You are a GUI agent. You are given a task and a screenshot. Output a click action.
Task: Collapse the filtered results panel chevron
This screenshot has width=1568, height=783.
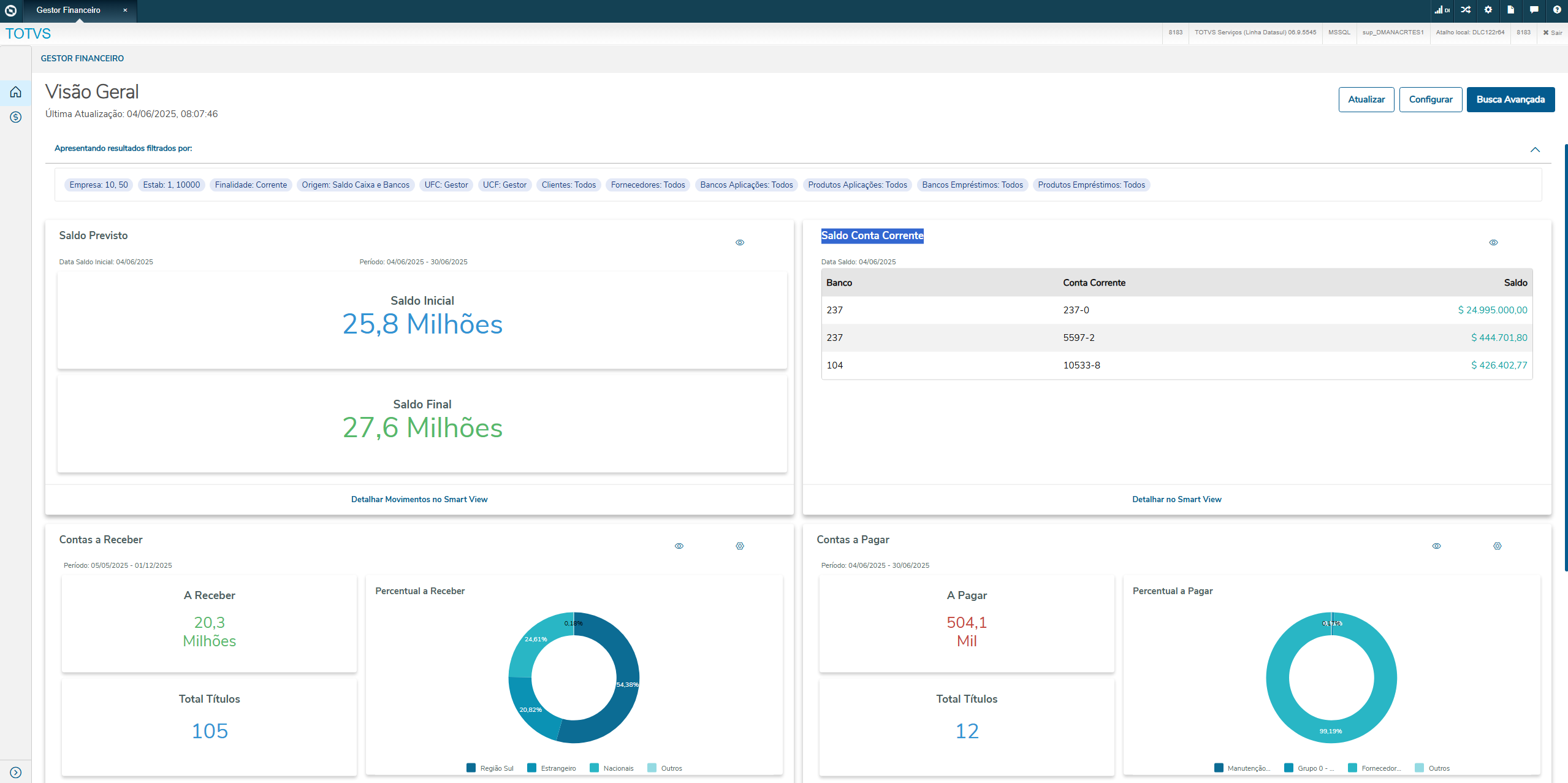tap(1535, 150)
